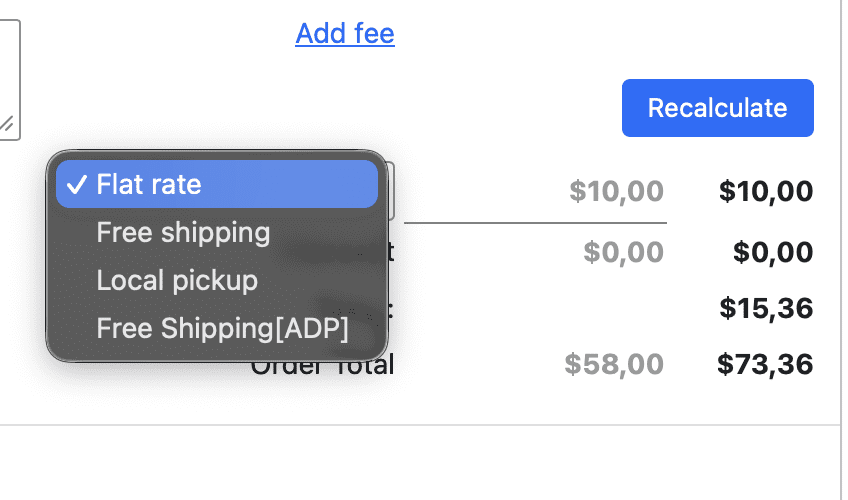This screenshot has height=500, width=848.
Task: Click the "Add fee" link
Action: (345, 34)
